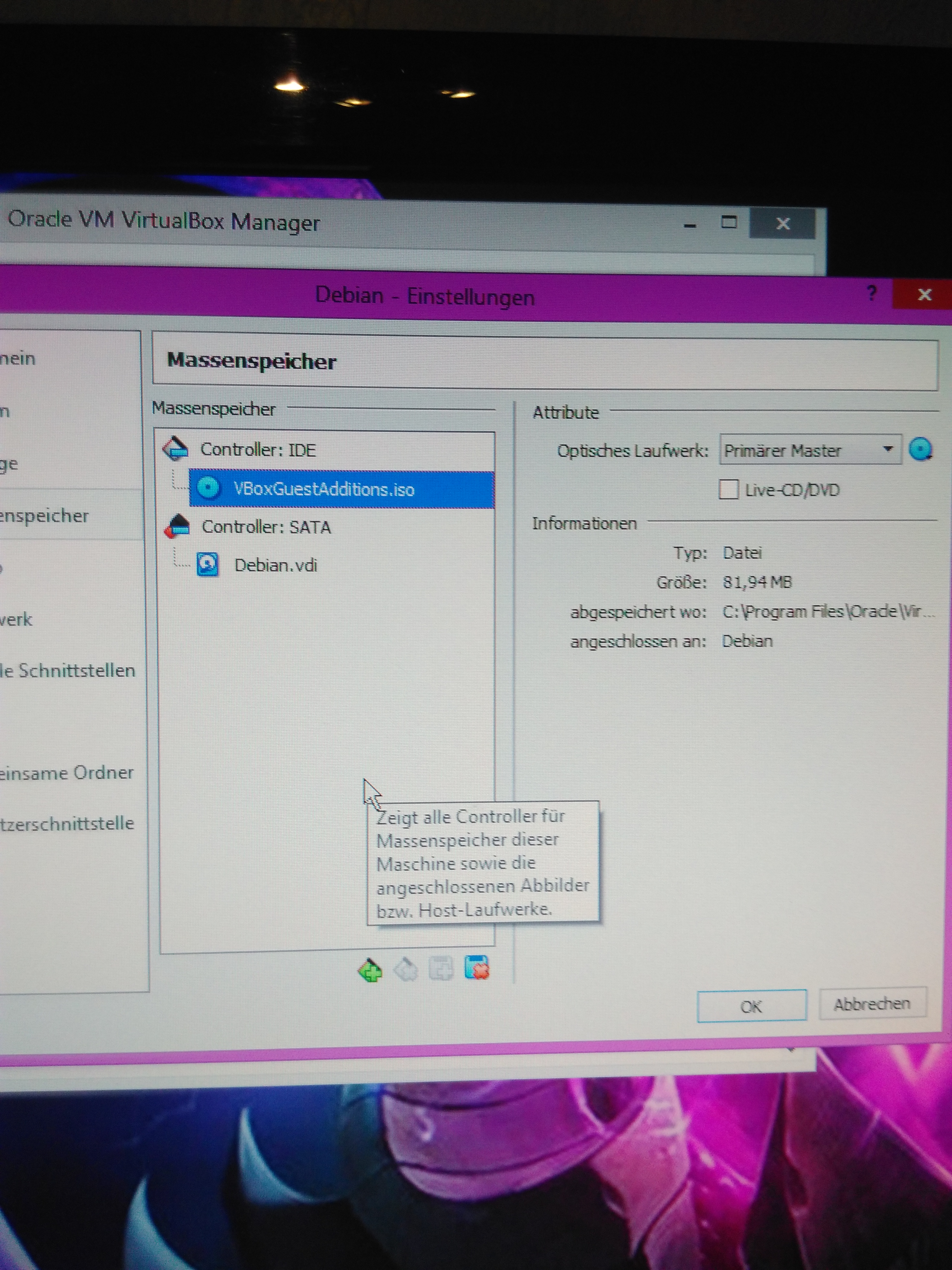Click the CD icon of VBoxGuestAdditions.iso
The image size is (952, 1270).
(x=208, y=488)
